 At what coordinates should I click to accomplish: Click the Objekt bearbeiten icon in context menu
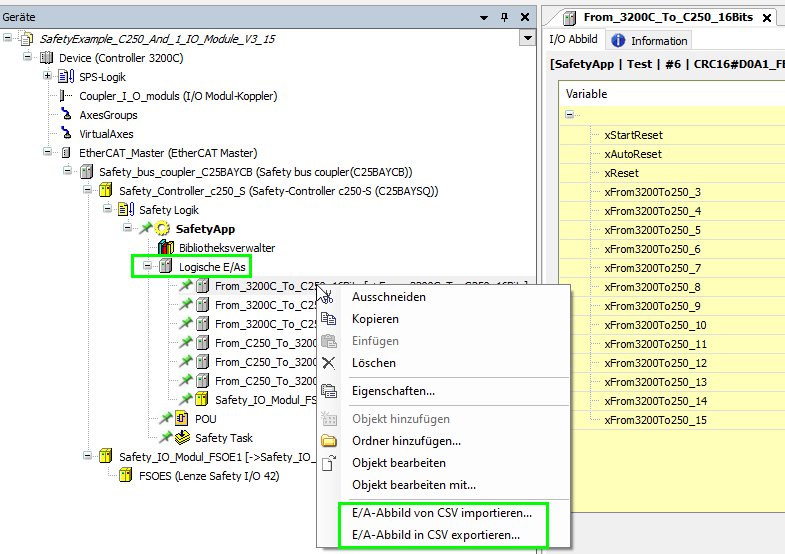(328, 463)
